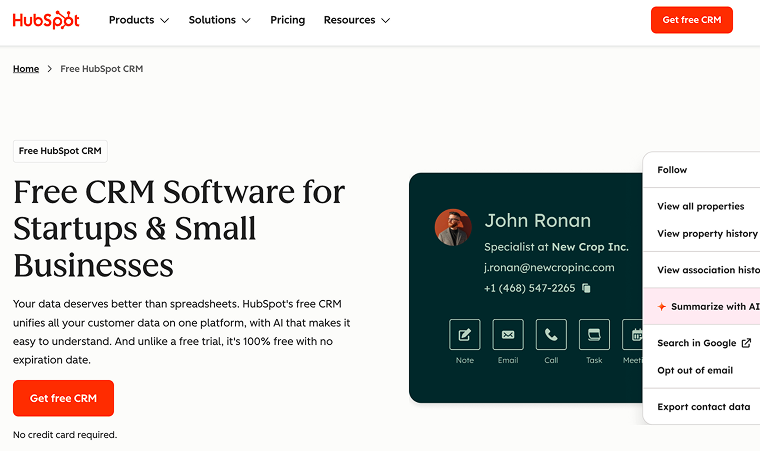
Task: Click the HubSpot logo
Action: [x=46, y=20]
